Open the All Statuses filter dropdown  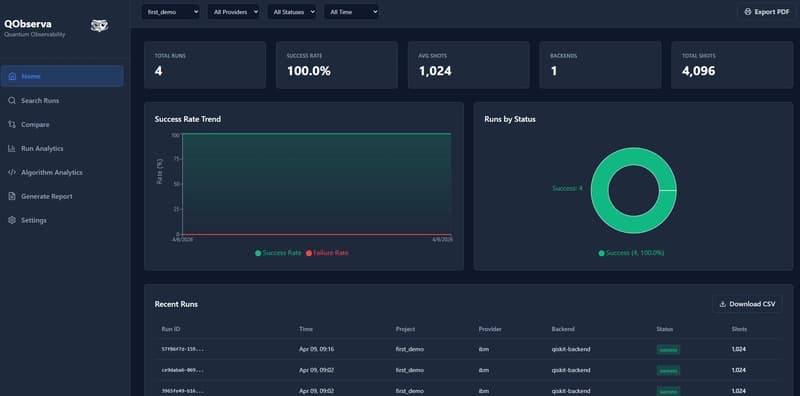(292, 12)
